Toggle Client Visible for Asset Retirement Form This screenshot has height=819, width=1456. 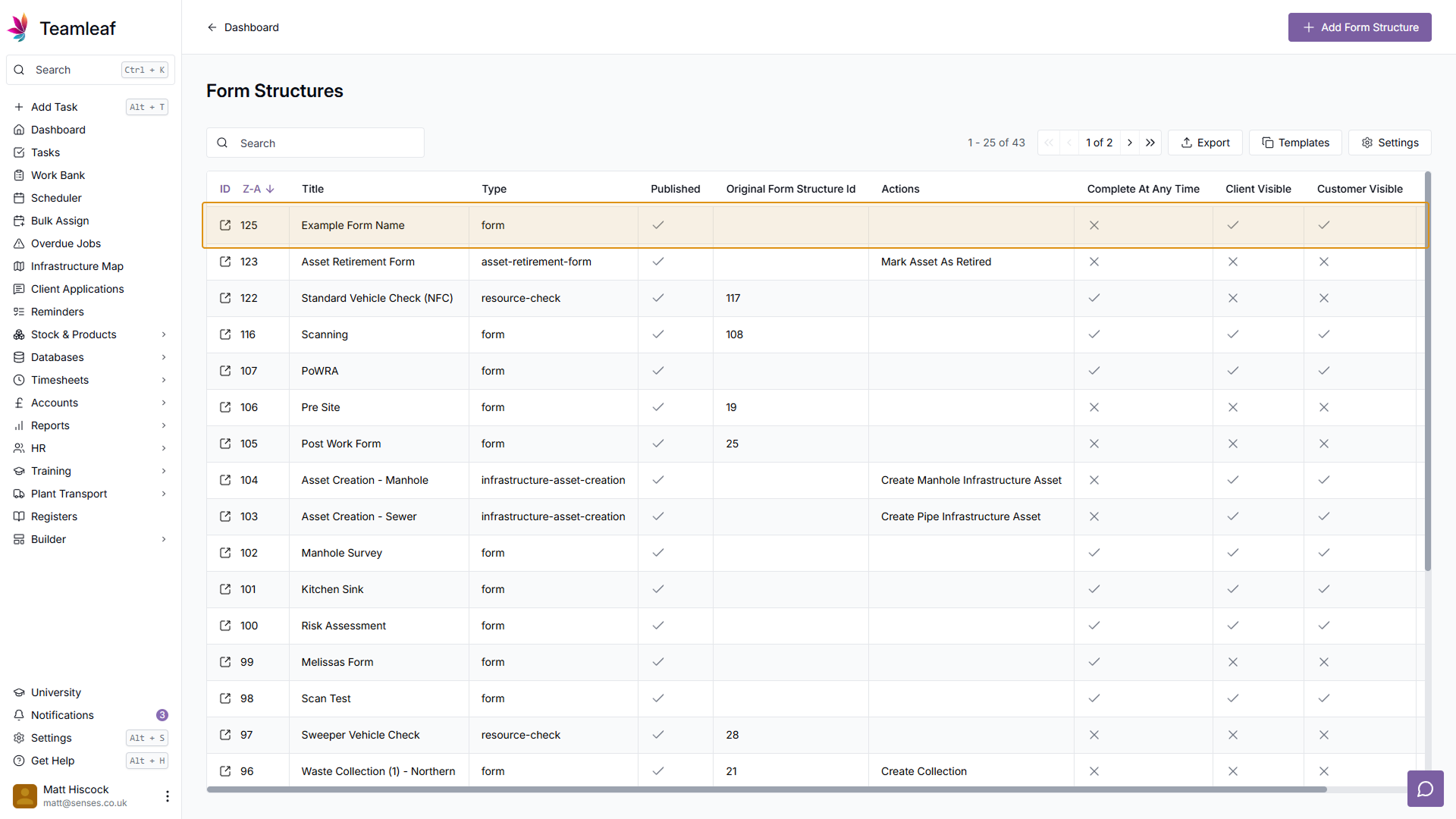click(x=1232, y=262)
